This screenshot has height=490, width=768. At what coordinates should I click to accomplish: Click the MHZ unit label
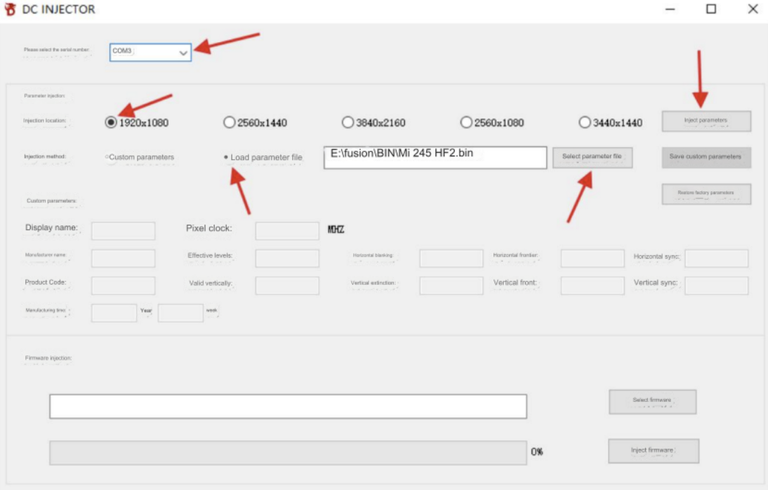[x=336, y=229]
